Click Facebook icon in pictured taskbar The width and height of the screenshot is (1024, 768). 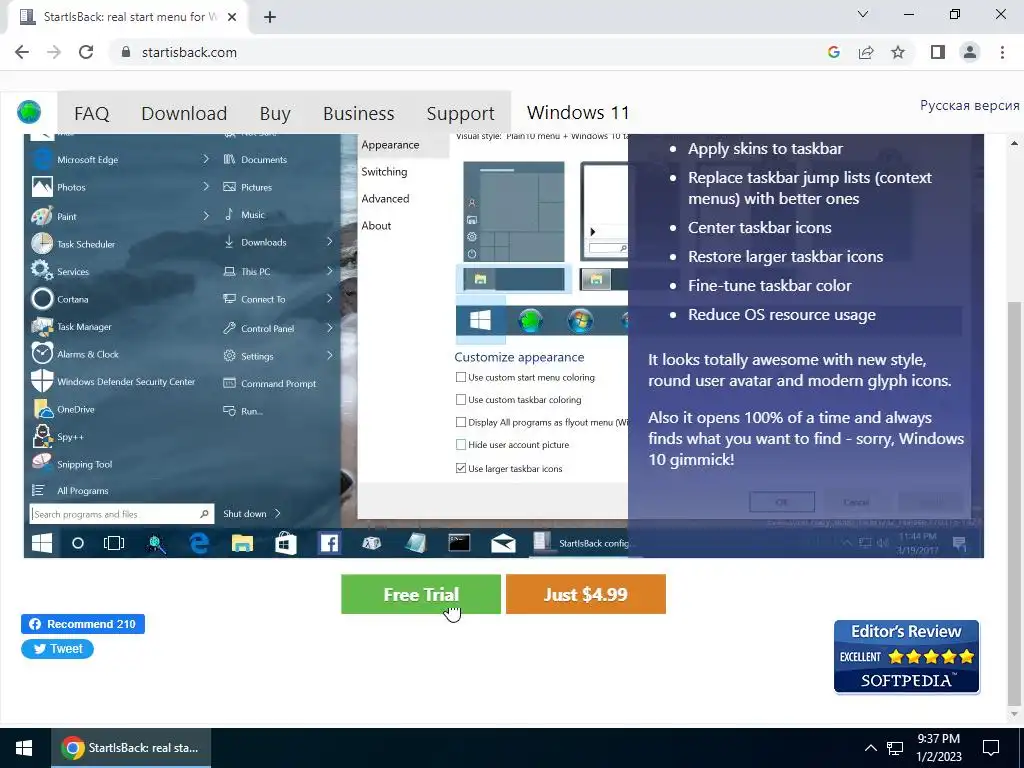(x=329, y=543)
